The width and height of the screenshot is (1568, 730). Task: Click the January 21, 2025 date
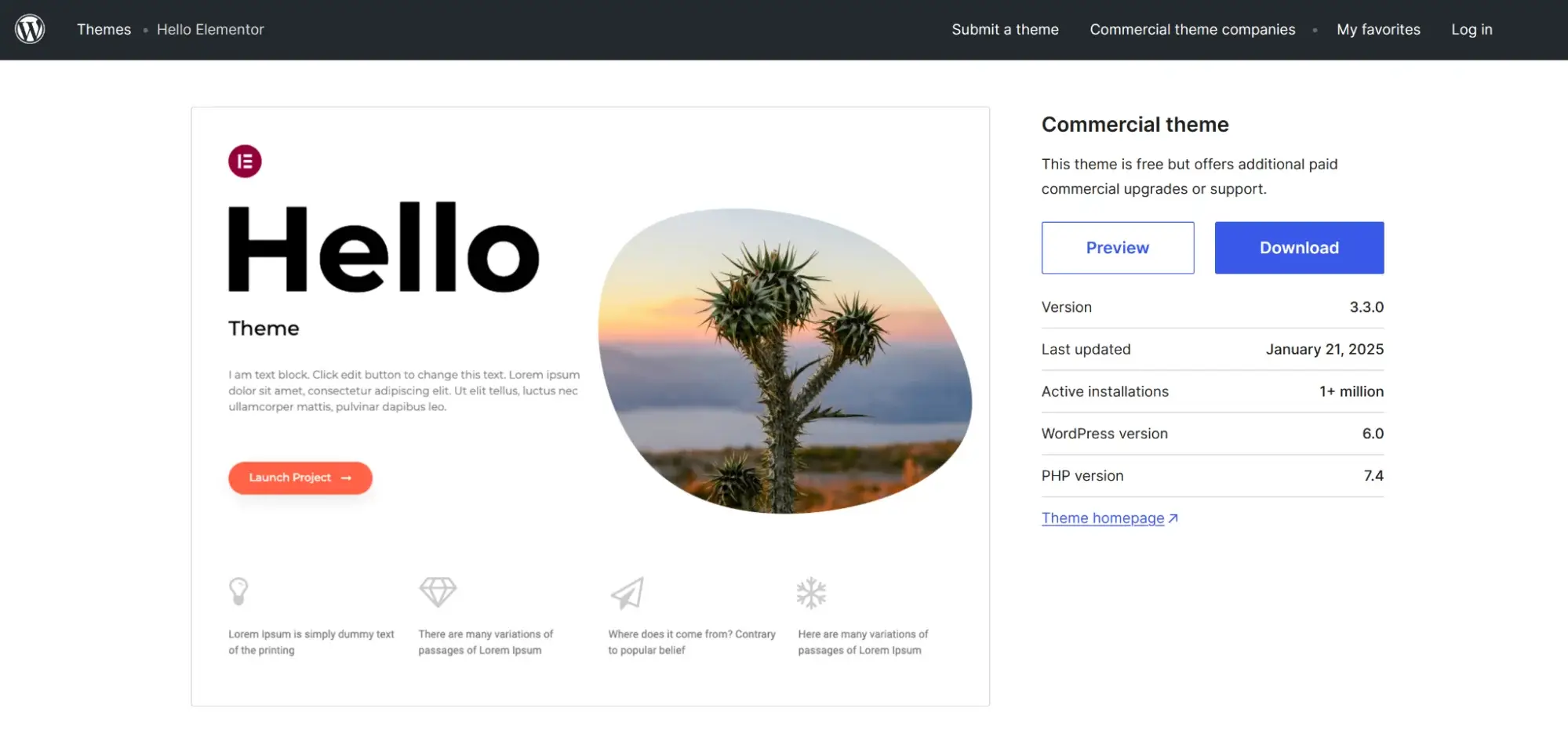[x=1325, y=350]
